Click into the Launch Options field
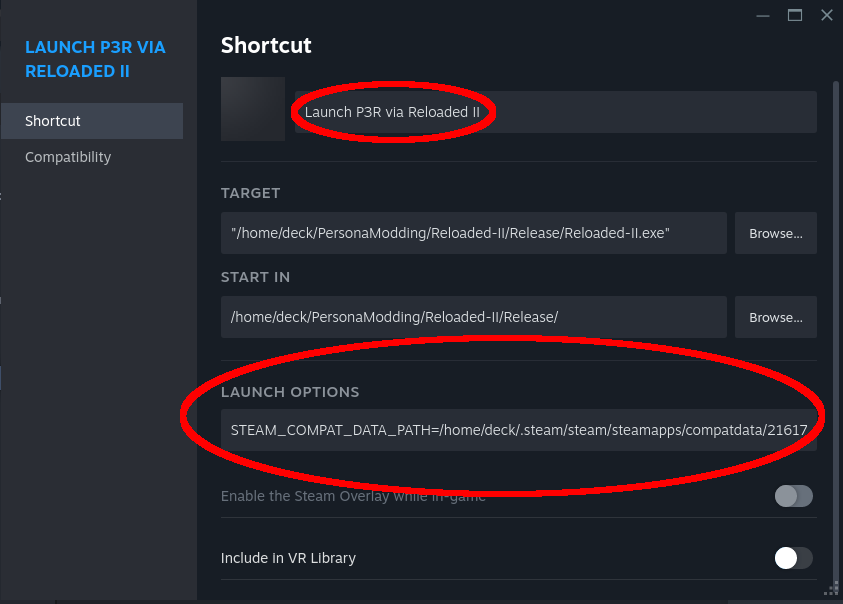 pos(519,430)
